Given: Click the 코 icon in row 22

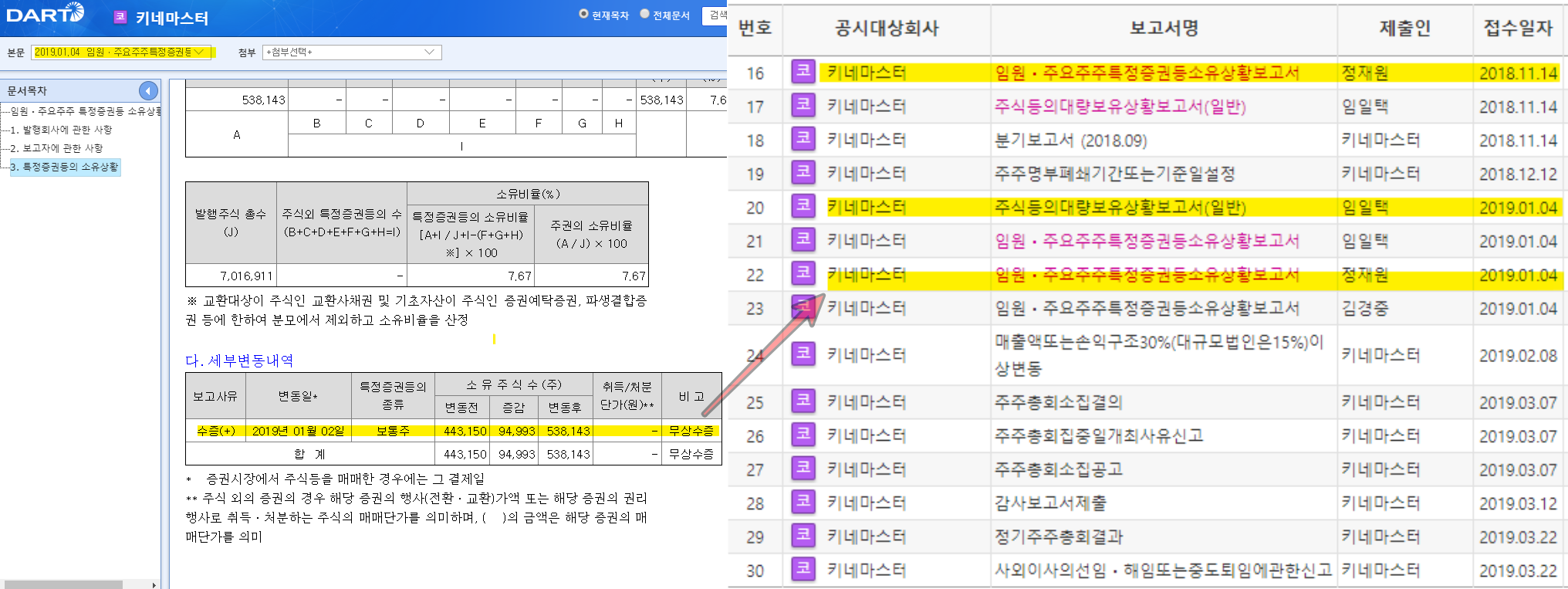Looking at the screenshot, I should coord(803,274).
